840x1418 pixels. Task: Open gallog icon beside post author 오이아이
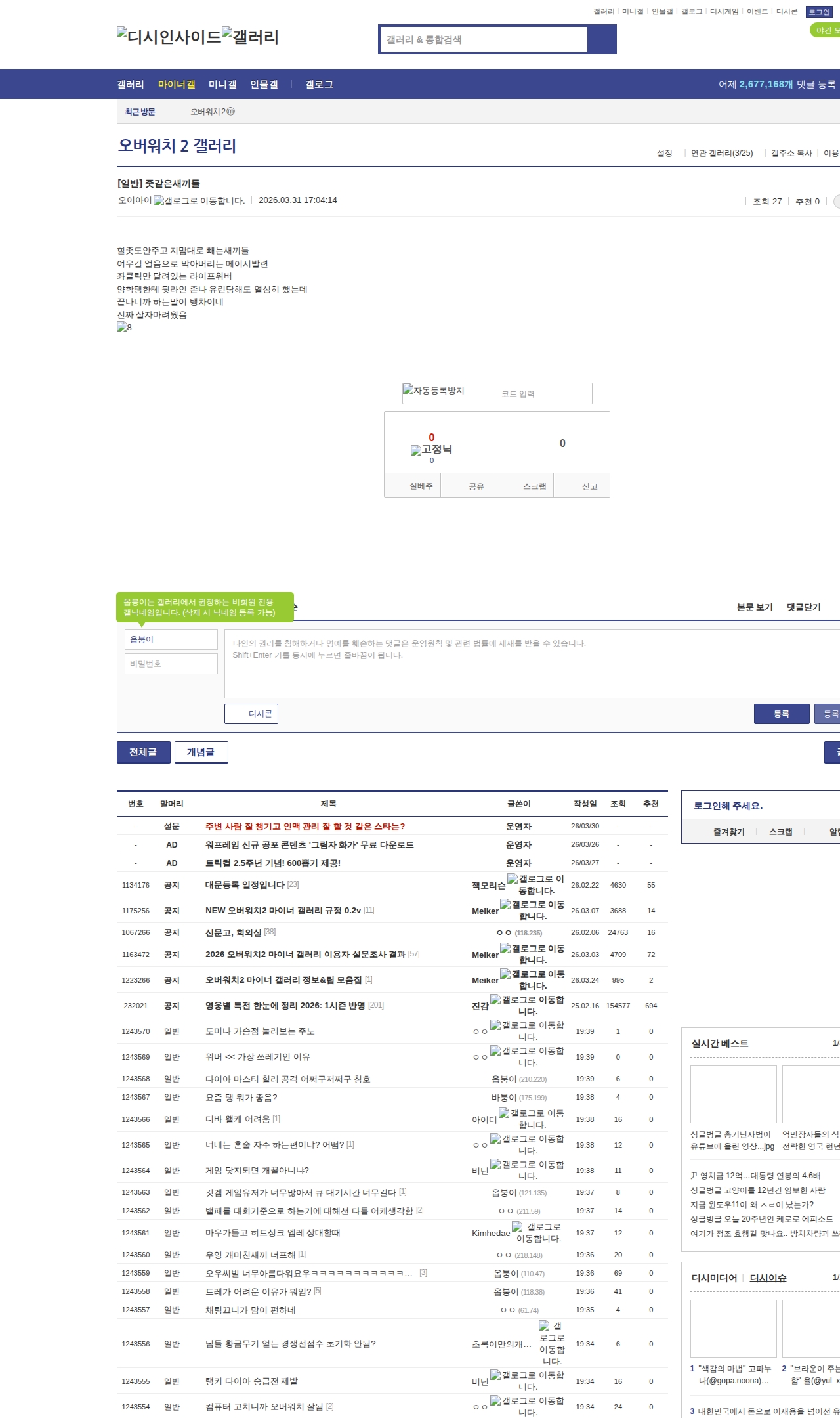tap(199, 200)
